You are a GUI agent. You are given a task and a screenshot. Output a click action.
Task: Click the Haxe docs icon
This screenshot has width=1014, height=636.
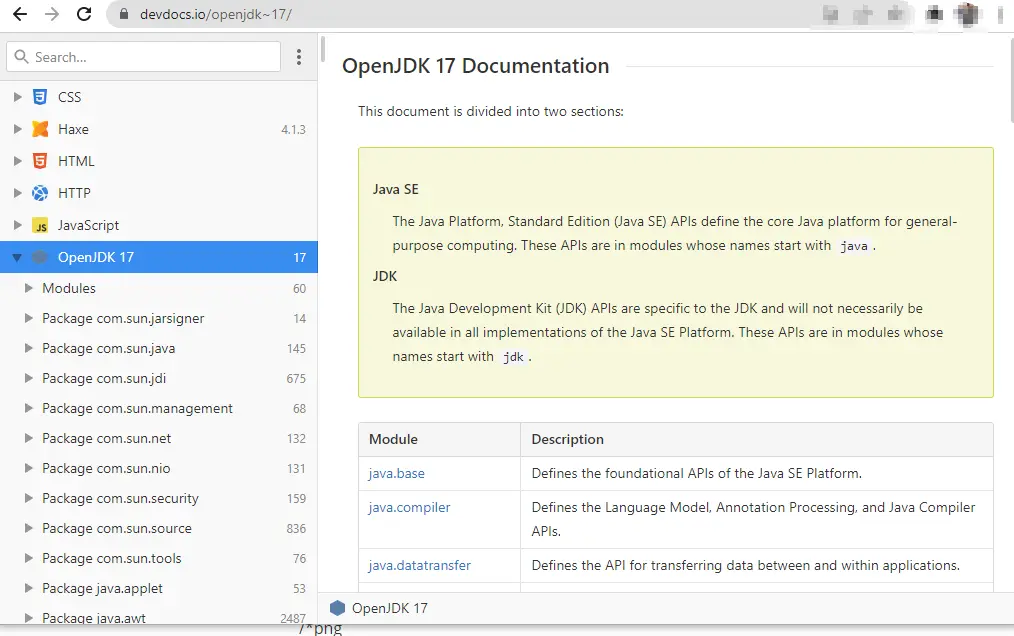click(40, 129)
